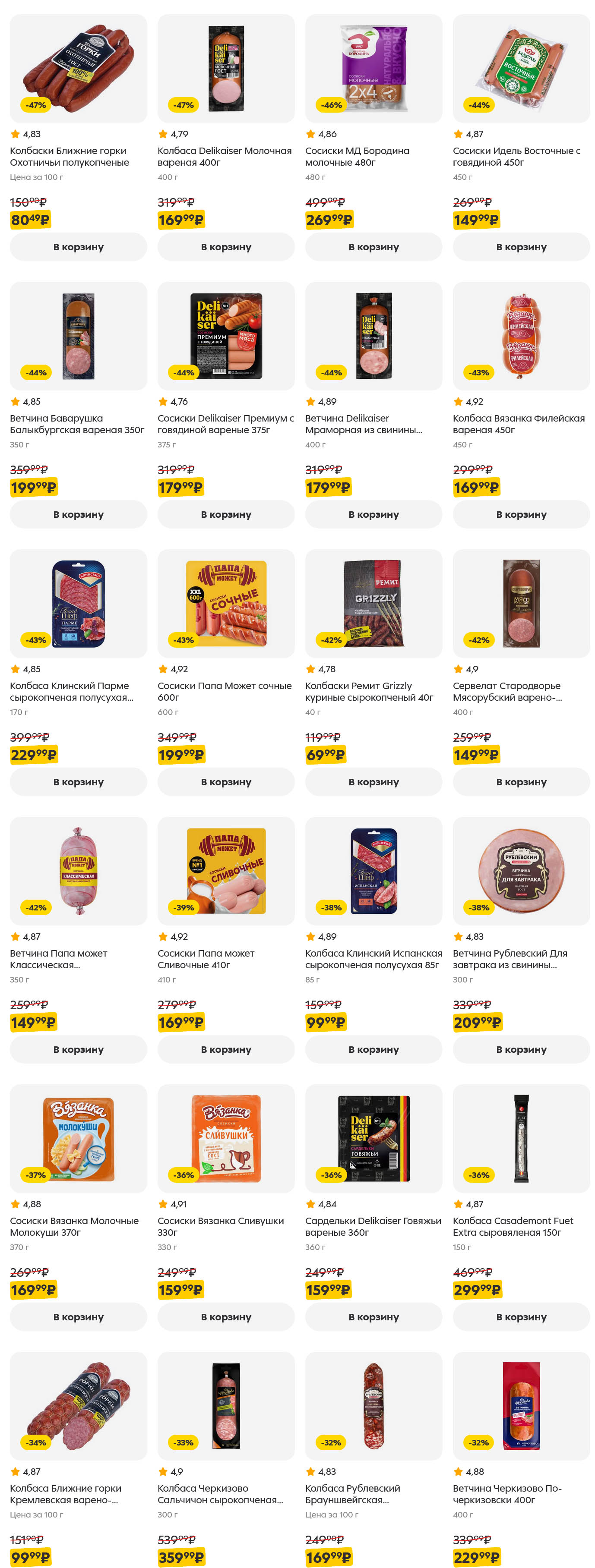Click Клинский Испанская колбаса product photo
Screen dimensions: 595x1568
click(x=373, y=870)
